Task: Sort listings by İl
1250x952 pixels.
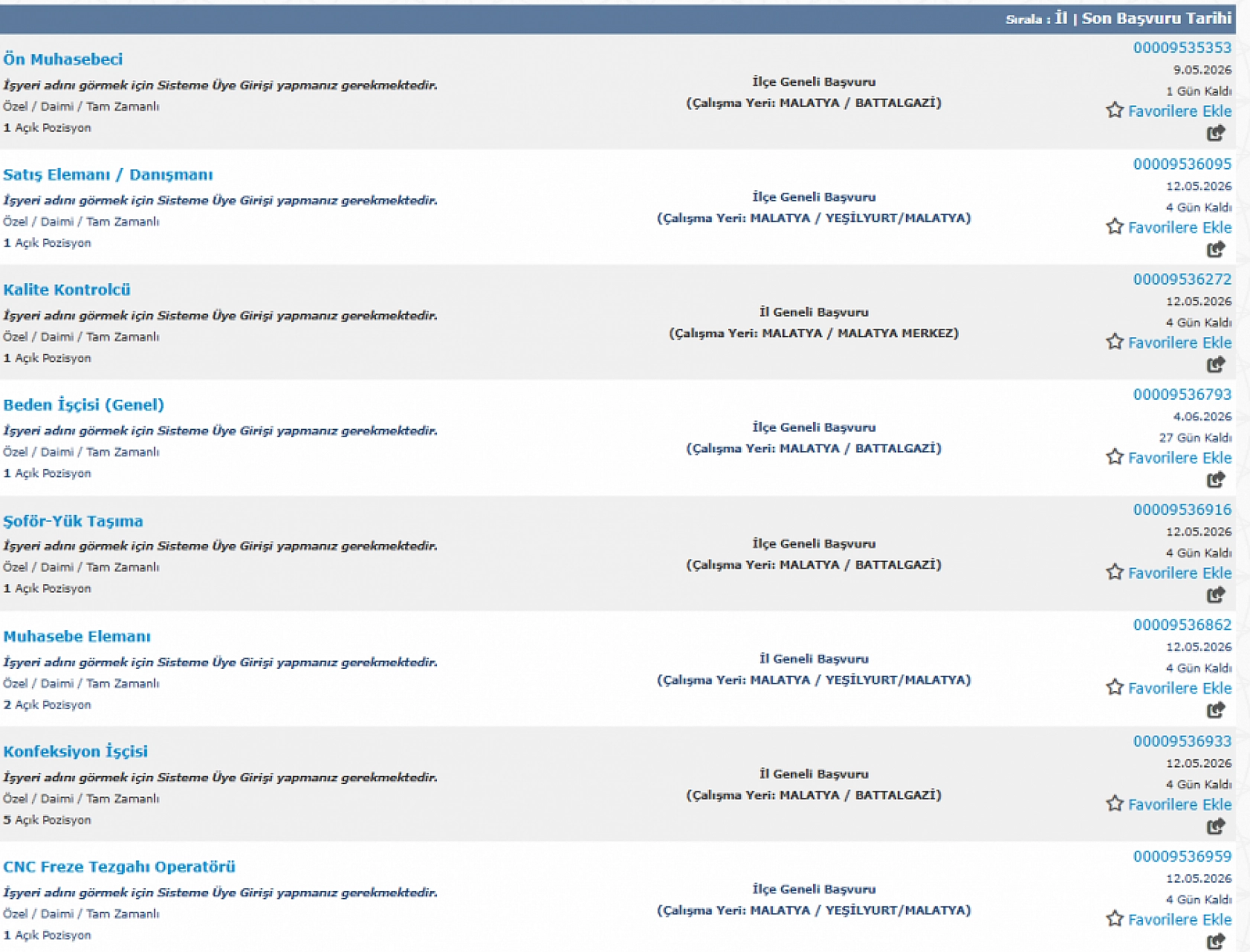Action: pos(1061,18)
